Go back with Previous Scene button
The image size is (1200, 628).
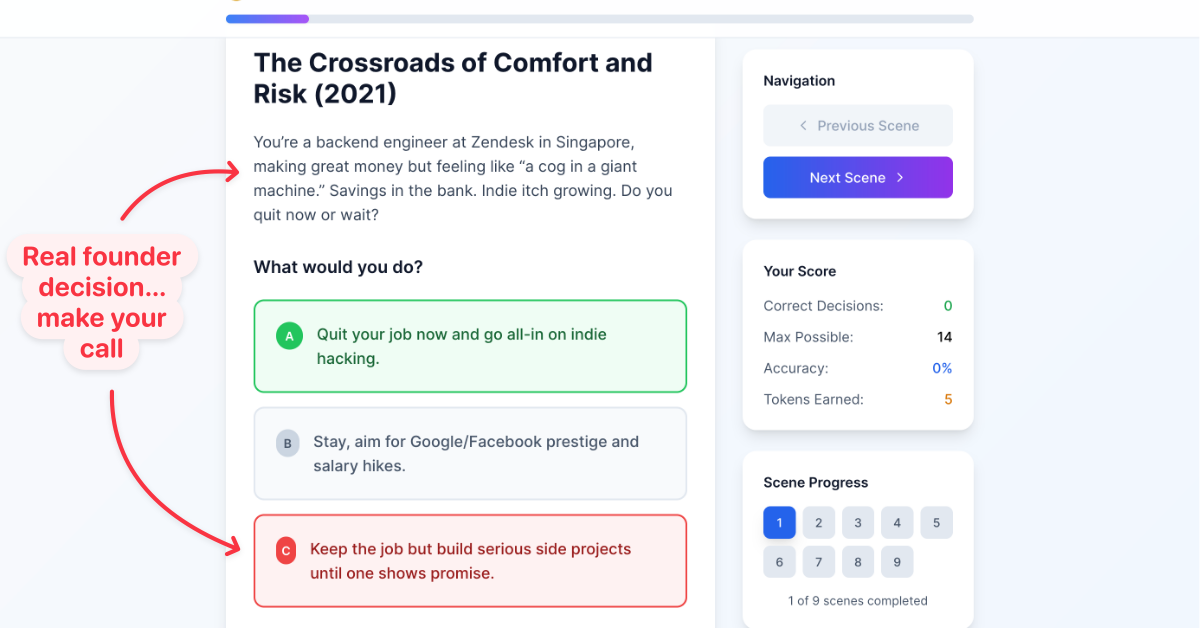[858, 126]
